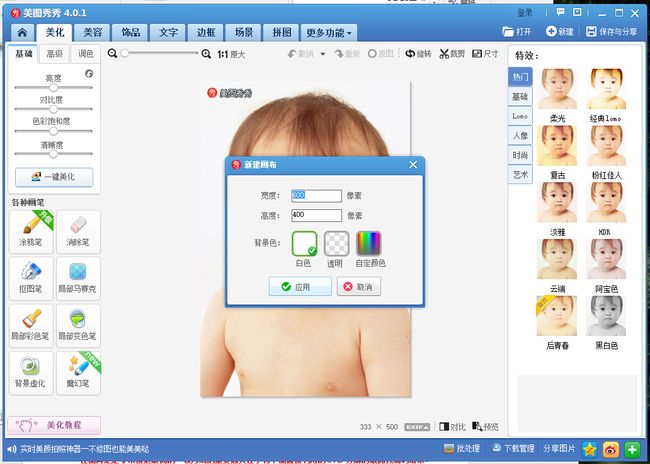This screenshot has width=650, height=464.
Task: Open the 饰品 tab
Action: 130,33
